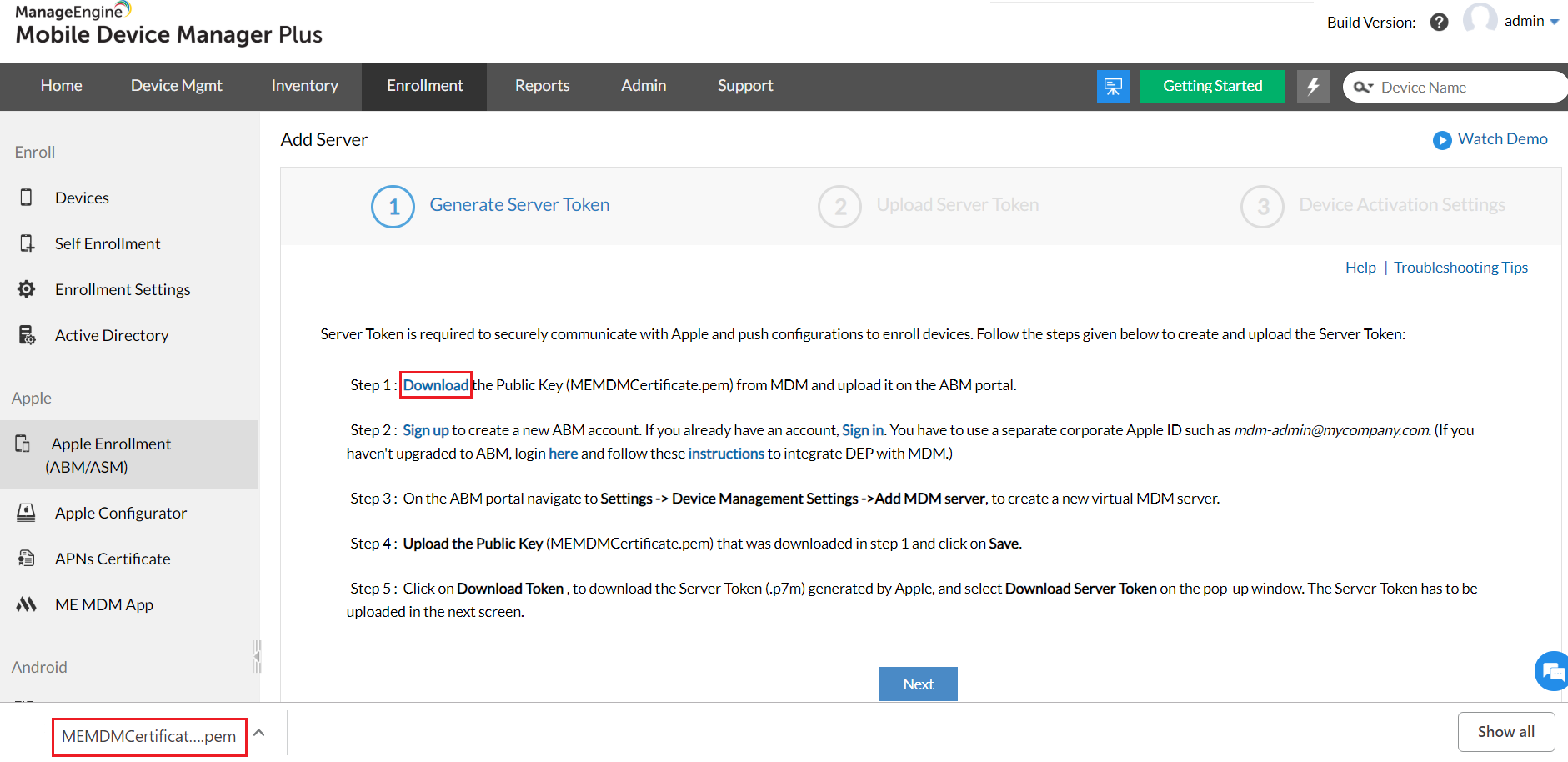Open the help question mark icon

(1439, 22)
